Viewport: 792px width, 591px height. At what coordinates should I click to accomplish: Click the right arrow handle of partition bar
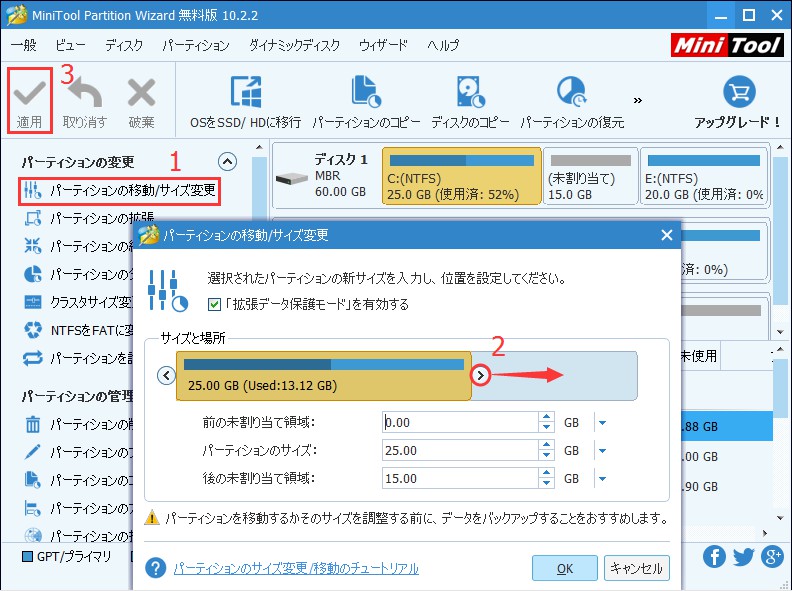pos(480,375)
